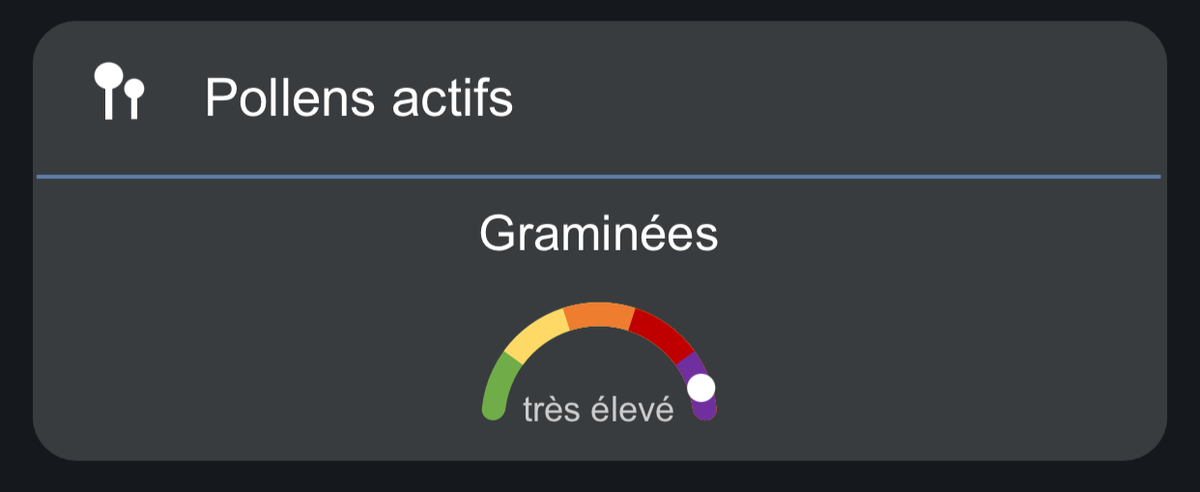1200x492 pixels.
Task: Click the "très élevé" level label
Action: point(598,409)
